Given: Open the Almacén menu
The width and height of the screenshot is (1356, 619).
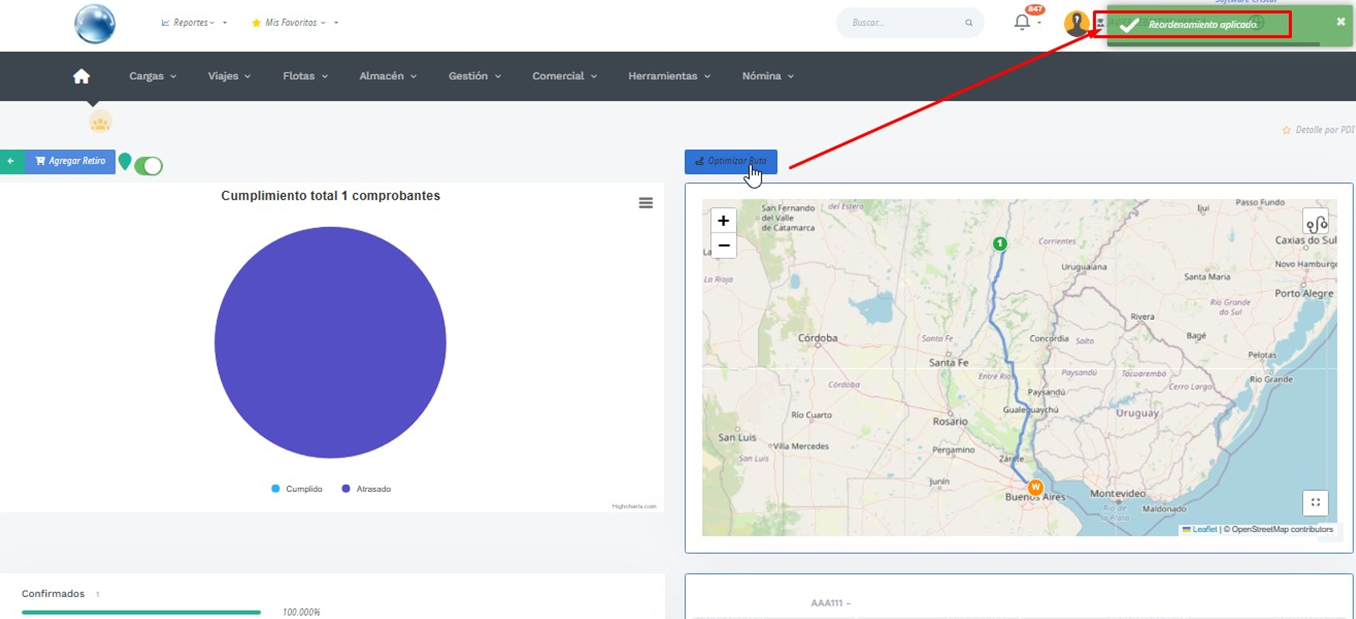Looking at the screenshot, I should (x=388, y=76).
